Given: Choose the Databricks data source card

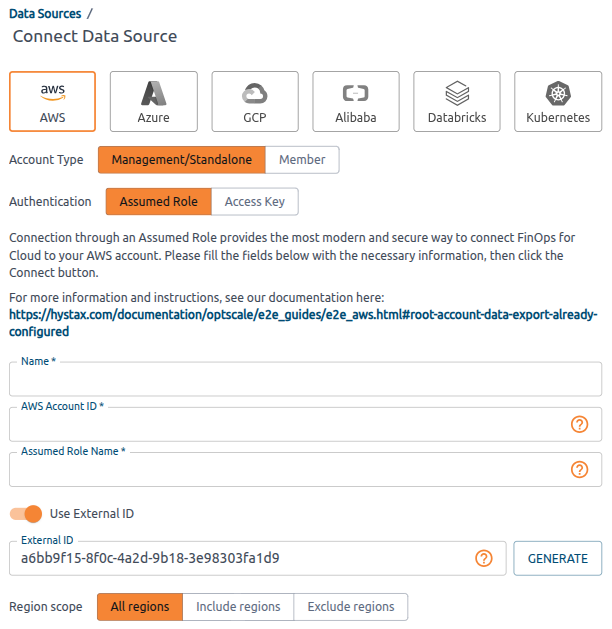Looking at the screenshot, I should pos(457,101).
